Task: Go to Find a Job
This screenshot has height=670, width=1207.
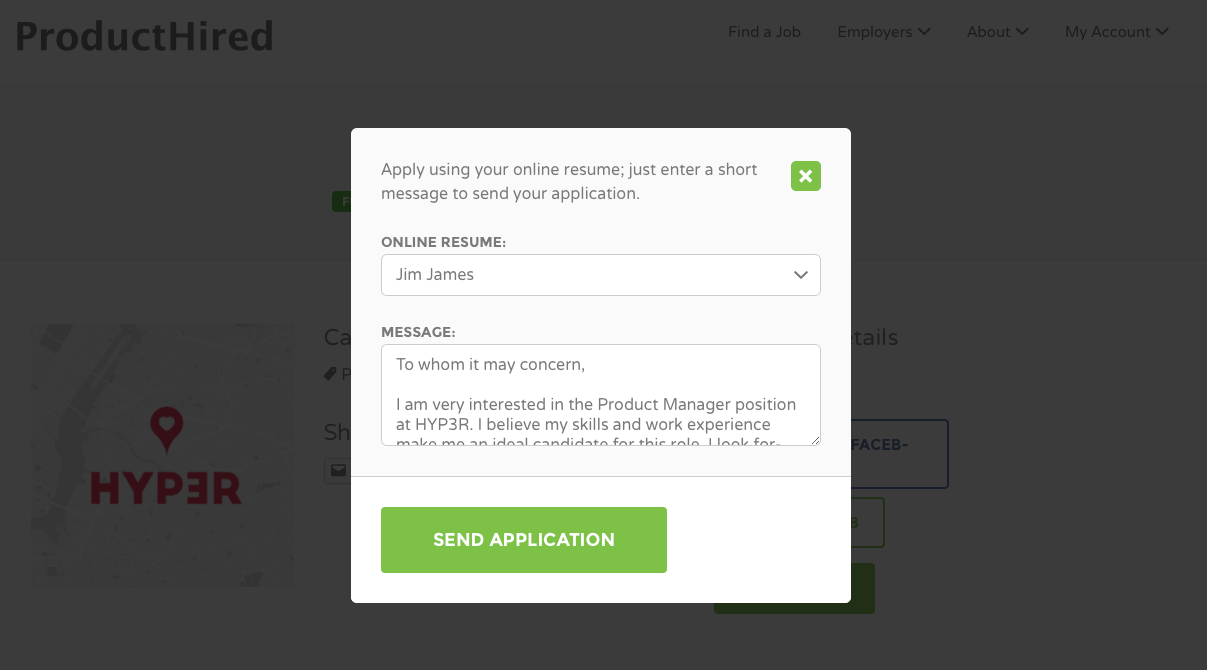Action: click(764, 32)
